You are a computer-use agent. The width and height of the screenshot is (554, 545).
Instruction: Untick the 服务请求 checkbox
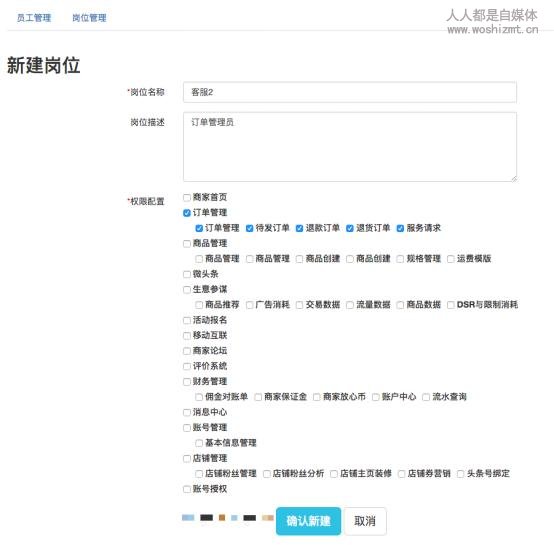[x=400, y=229]
